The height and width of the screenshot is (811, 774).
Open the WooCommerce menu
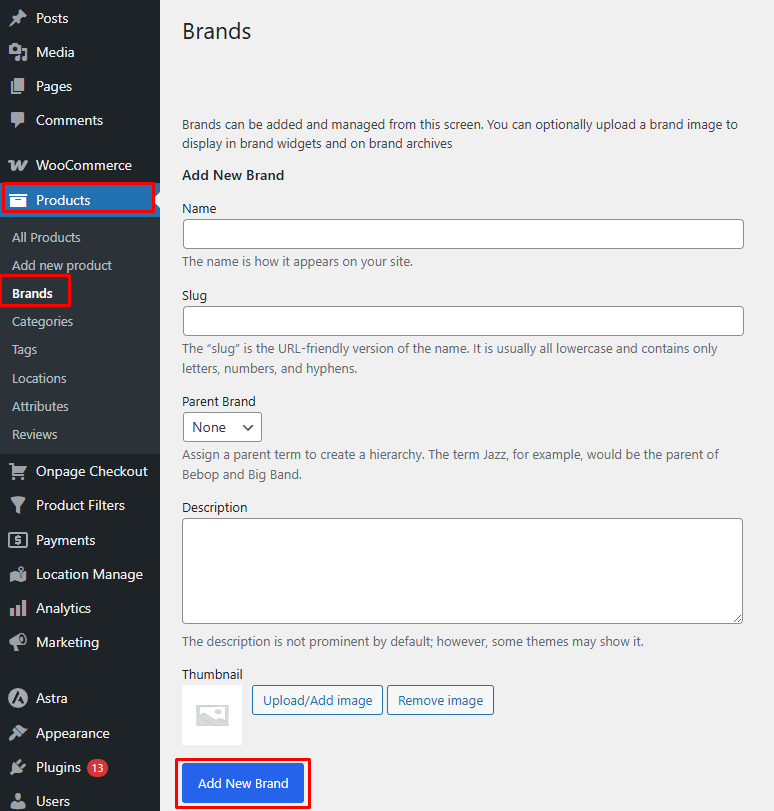tap(80, 165)
